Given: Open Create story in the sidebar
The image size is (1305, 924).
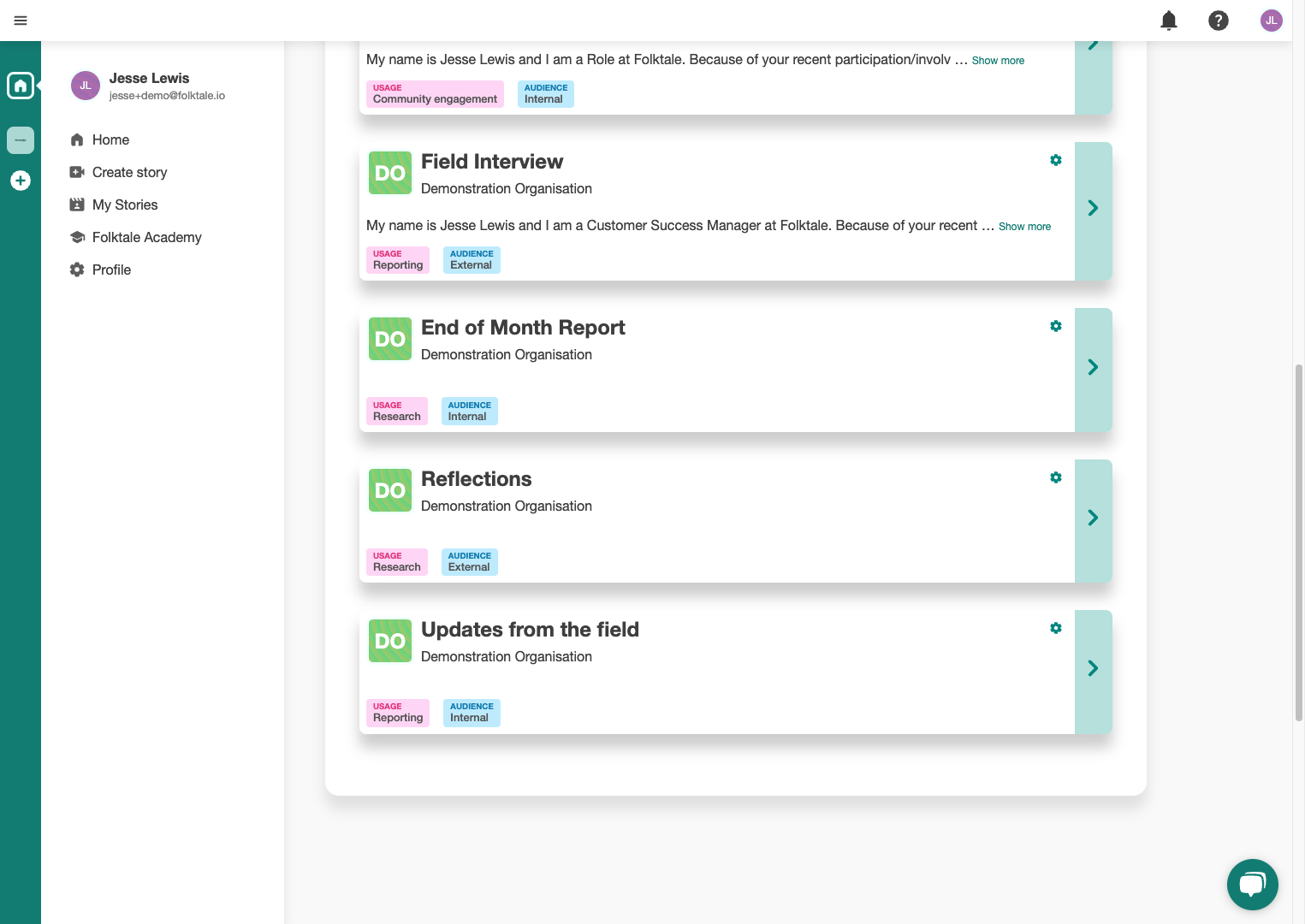Looking at the screenshot, I should [x=119, y=172].
